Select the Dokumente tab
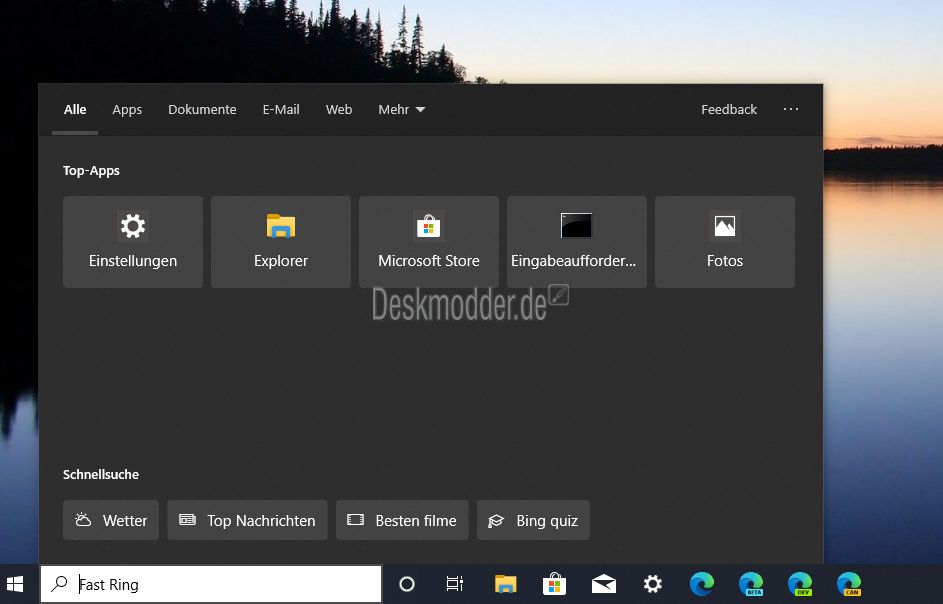 coord(202,109)
